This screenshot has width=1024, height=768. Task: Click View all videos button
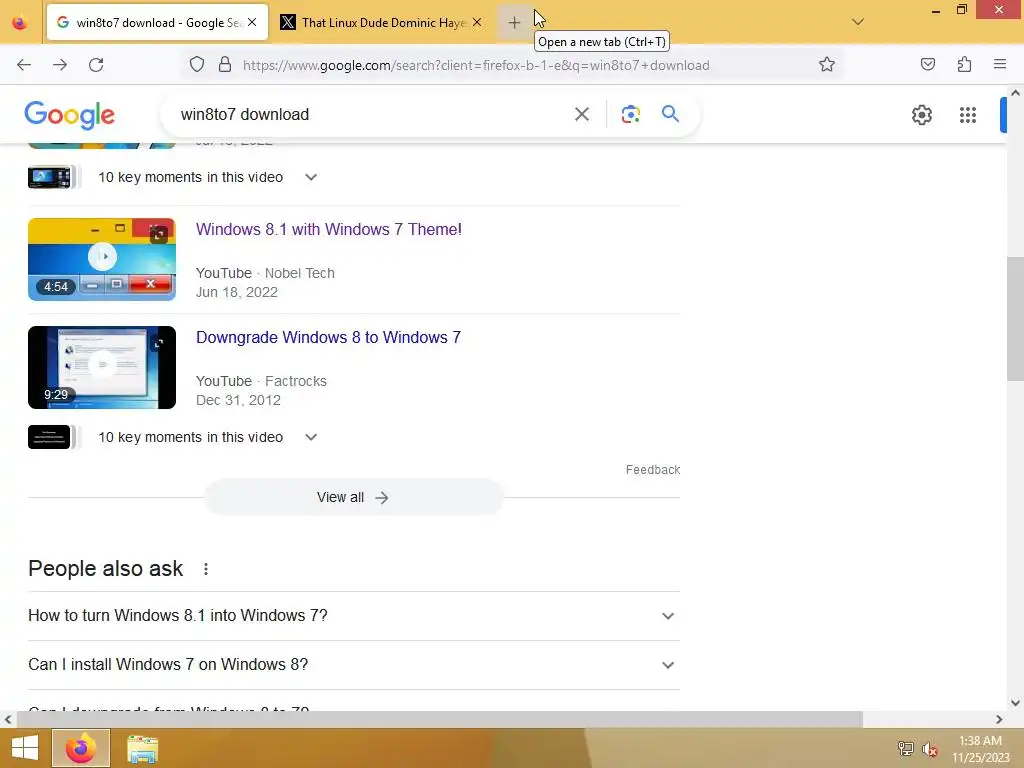[x=353, y=497]
